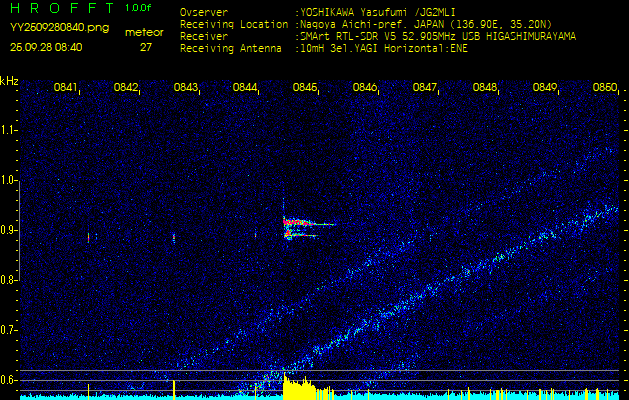Click the small echo spike after 0841
The height and width of the screenshot is (400, 629).
click(x=88, y=238)
